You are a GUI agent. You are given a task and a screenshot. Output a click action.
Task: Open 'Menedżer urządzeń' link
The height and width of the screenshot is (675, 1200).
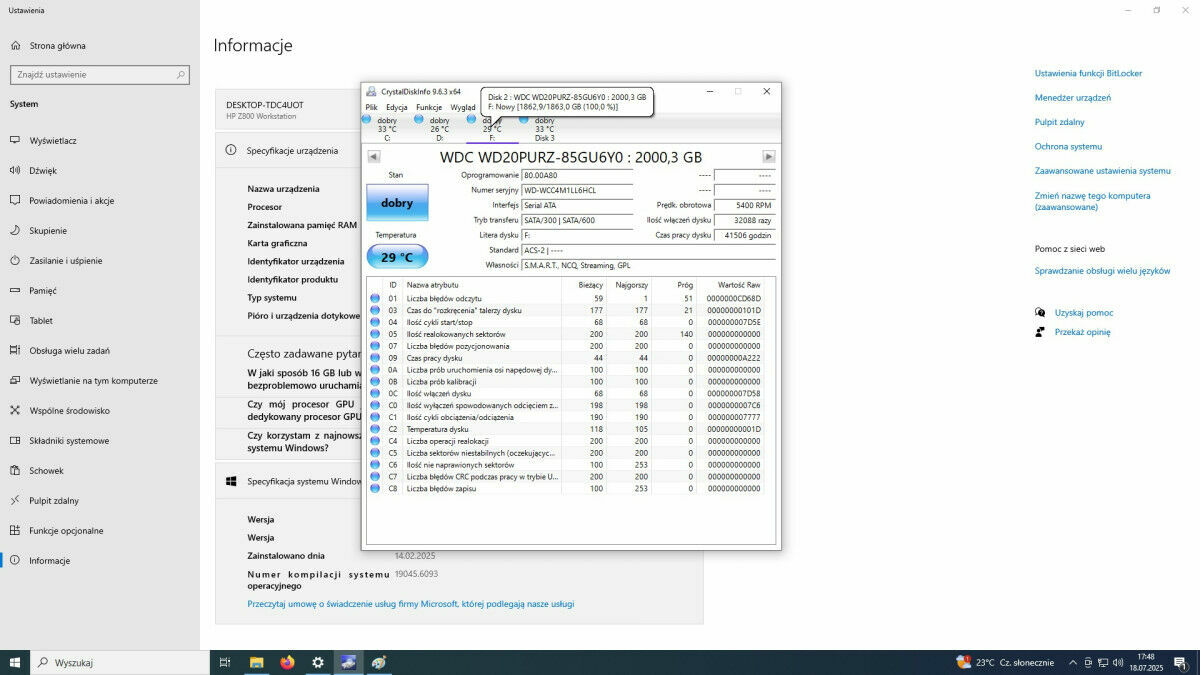(1072, 98)
